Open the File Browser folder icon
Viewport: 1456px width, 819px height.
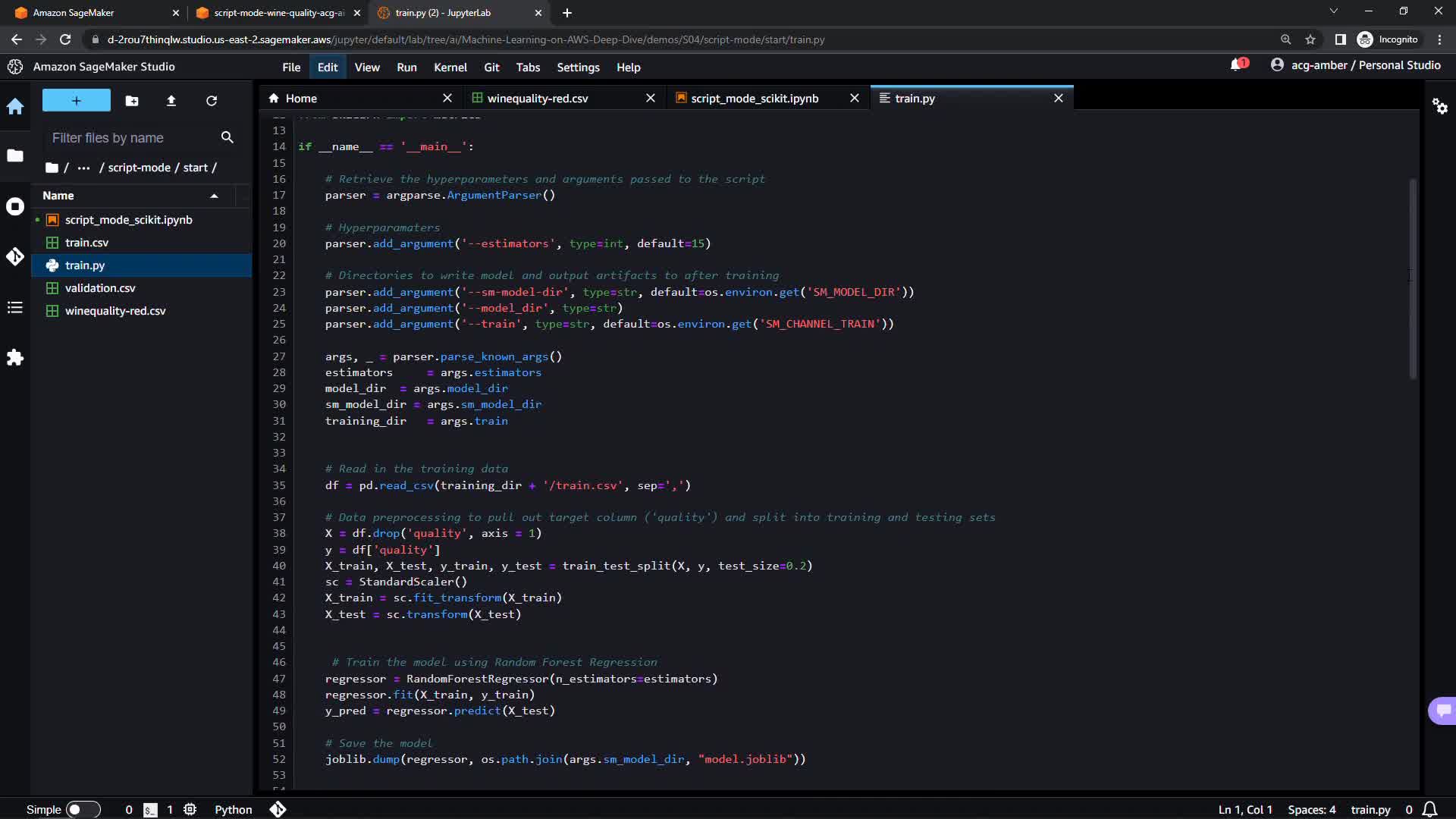[15, 155]
